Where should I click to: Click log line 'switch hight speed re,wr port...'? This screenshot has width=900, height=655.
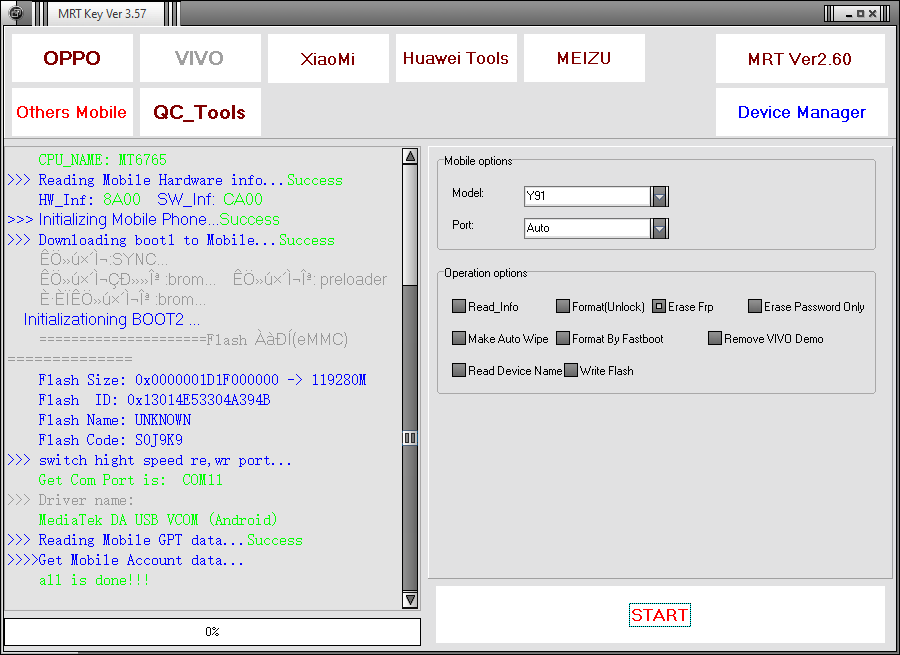pyautogui.click(x=149, y=460)
